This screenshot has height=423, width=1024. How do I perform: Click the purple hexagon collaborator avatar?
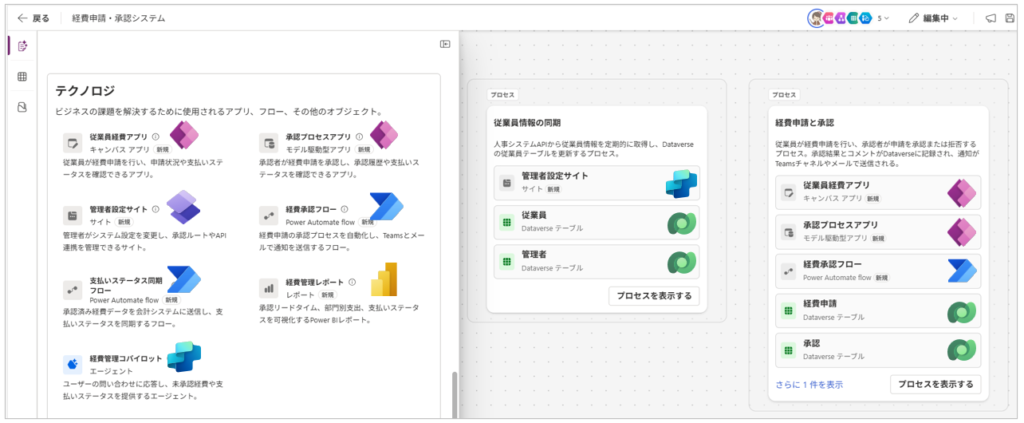click(841, 18)
